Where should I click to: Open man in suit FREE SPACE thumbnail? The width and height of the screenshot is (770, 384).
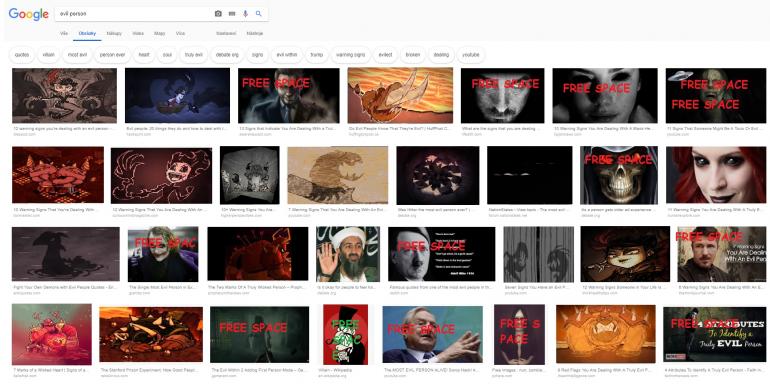pos(289,95)
